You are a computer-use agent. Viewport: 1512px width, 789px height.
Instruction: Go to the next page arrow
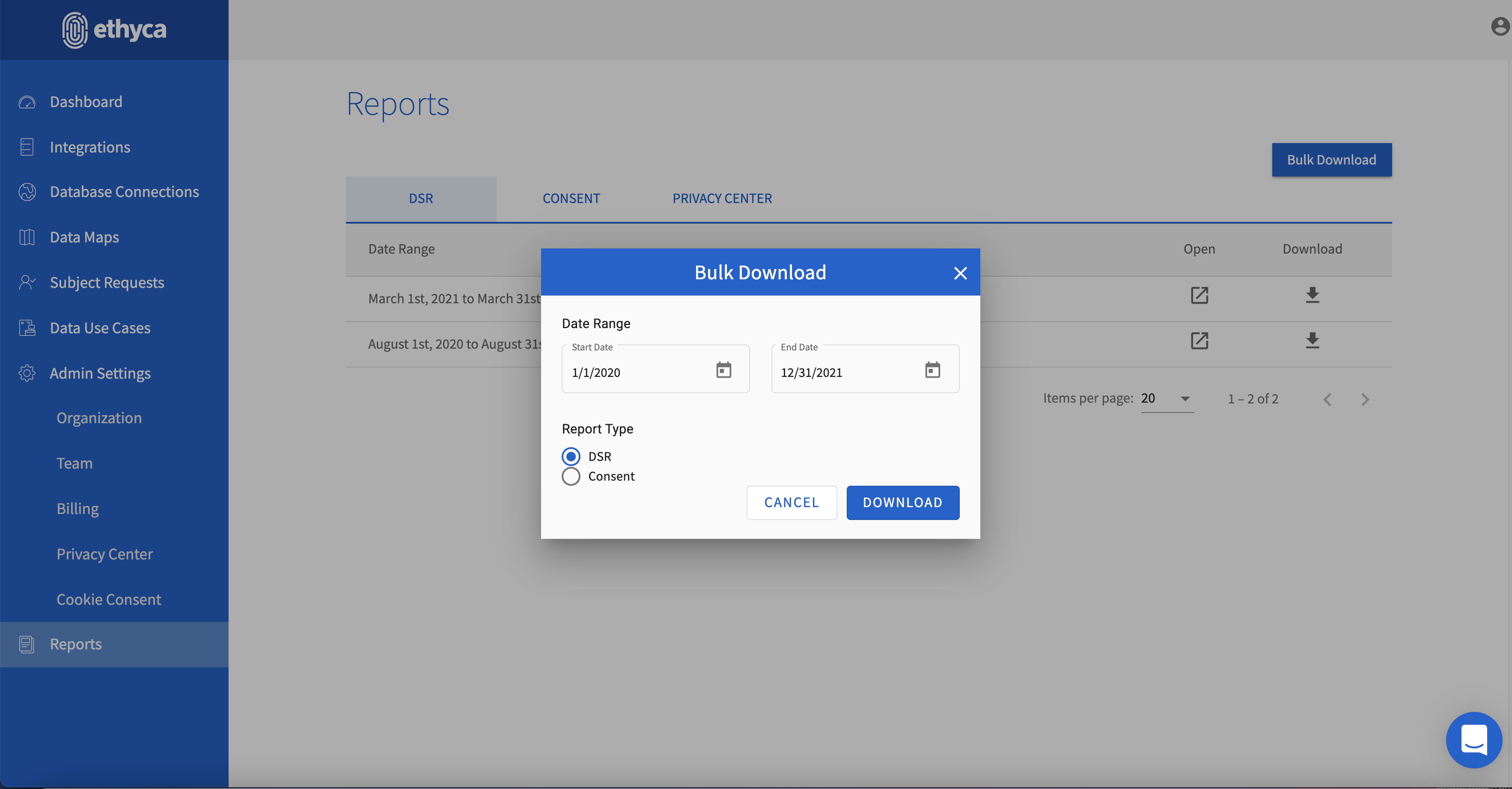tap(1365, 400)
